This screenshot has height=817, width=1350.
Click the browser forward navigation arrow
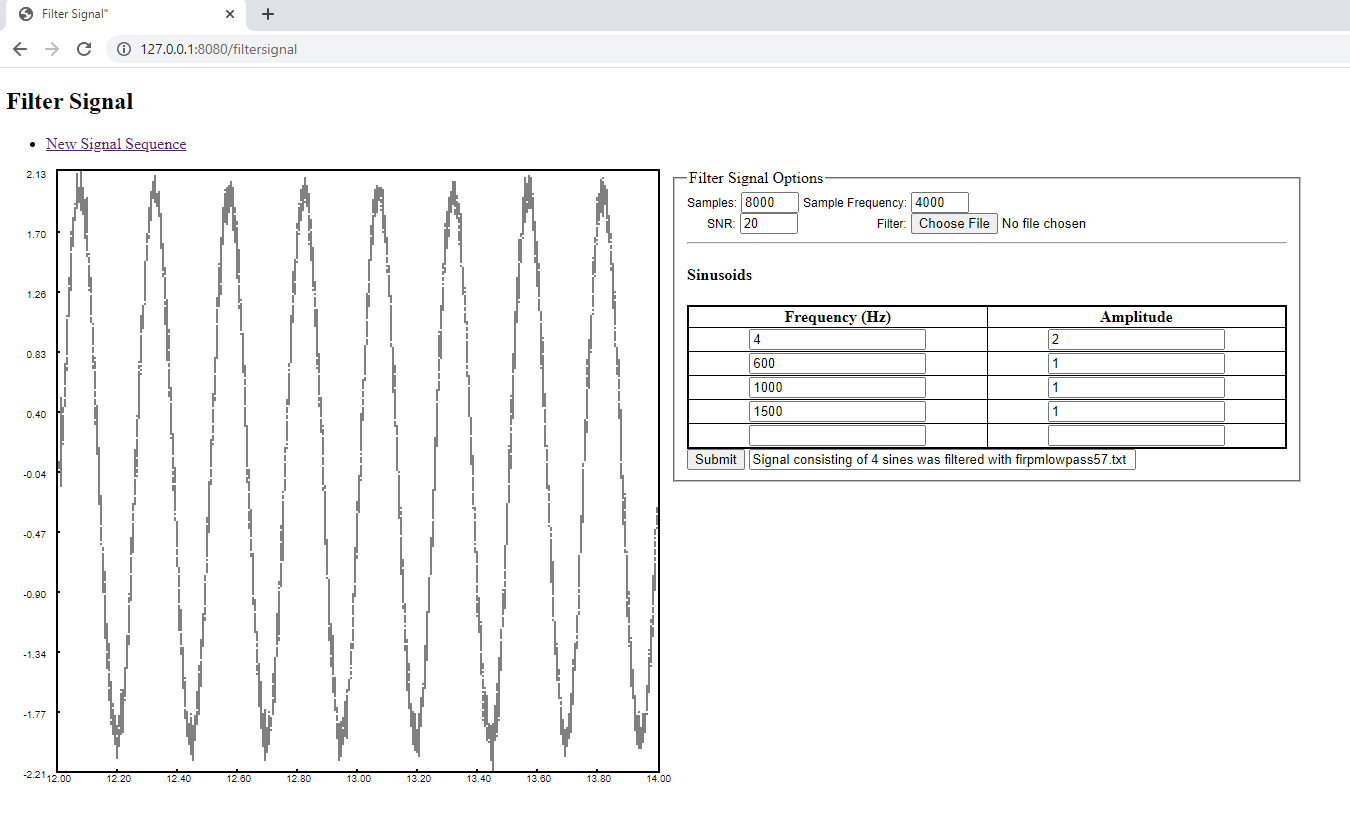pos(52,47)
